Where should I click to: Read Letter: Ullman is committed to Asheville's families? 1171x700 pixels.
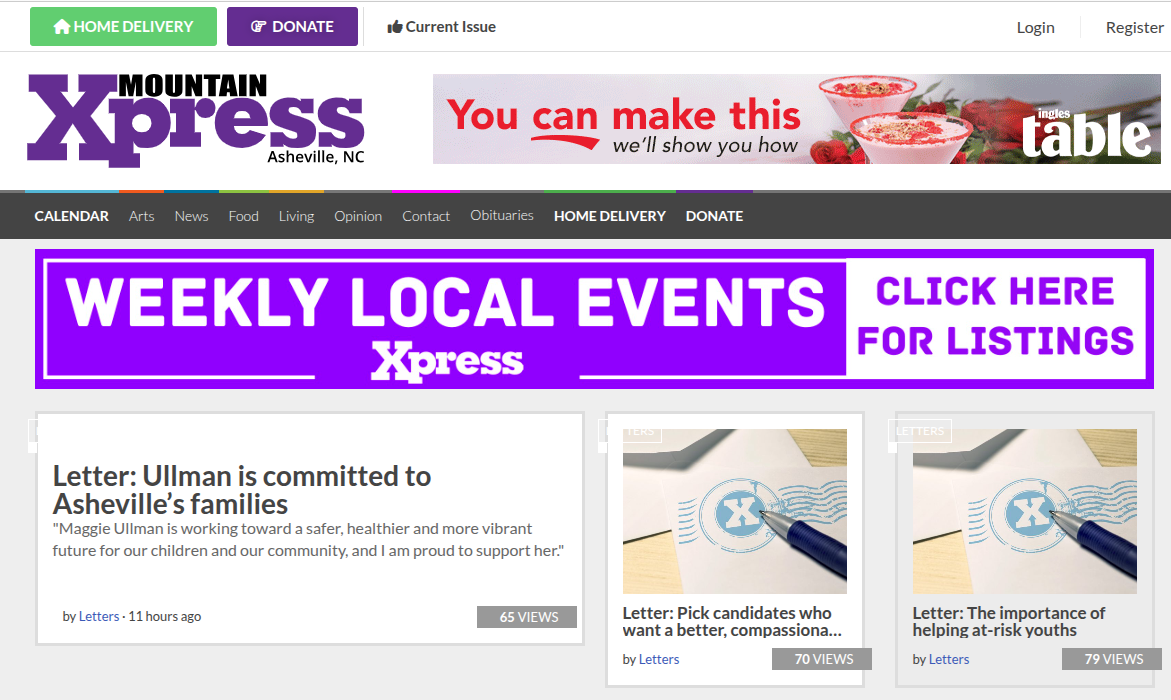coord(242,490)
